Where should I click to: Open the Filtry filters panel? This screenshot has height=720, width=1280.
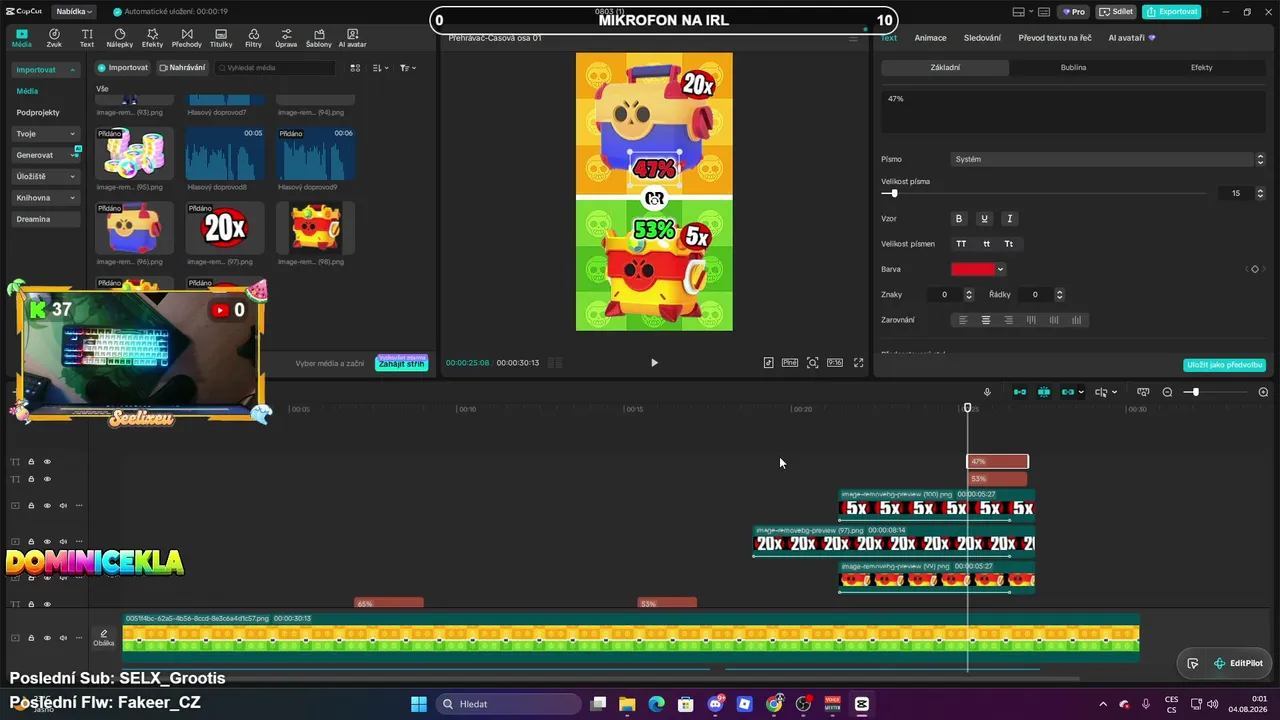click(x=253, y=38)
